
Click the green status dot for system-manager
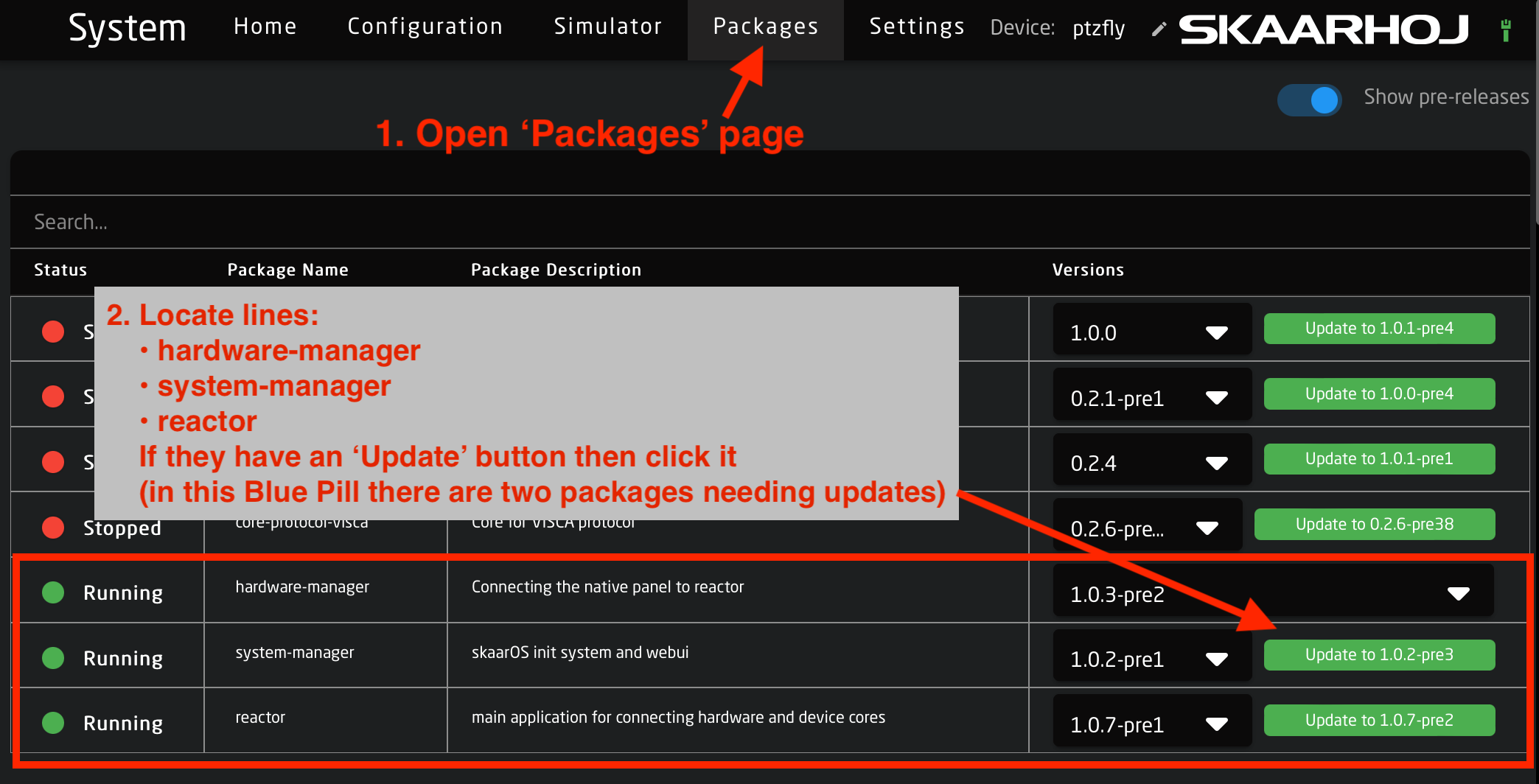point(53,657)
